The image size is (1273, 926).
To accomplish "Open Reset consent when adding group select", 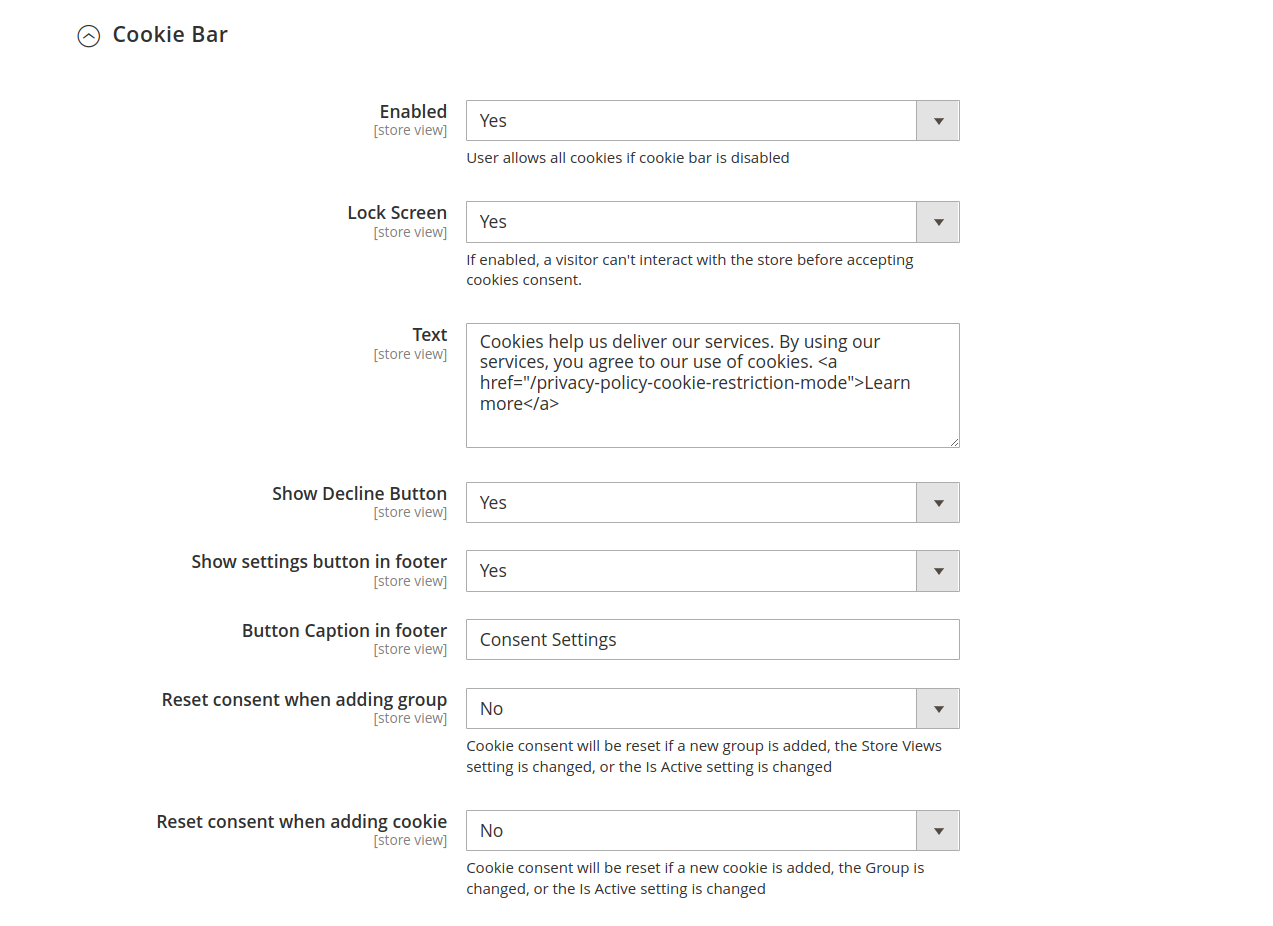I will (x=691, y=709).
